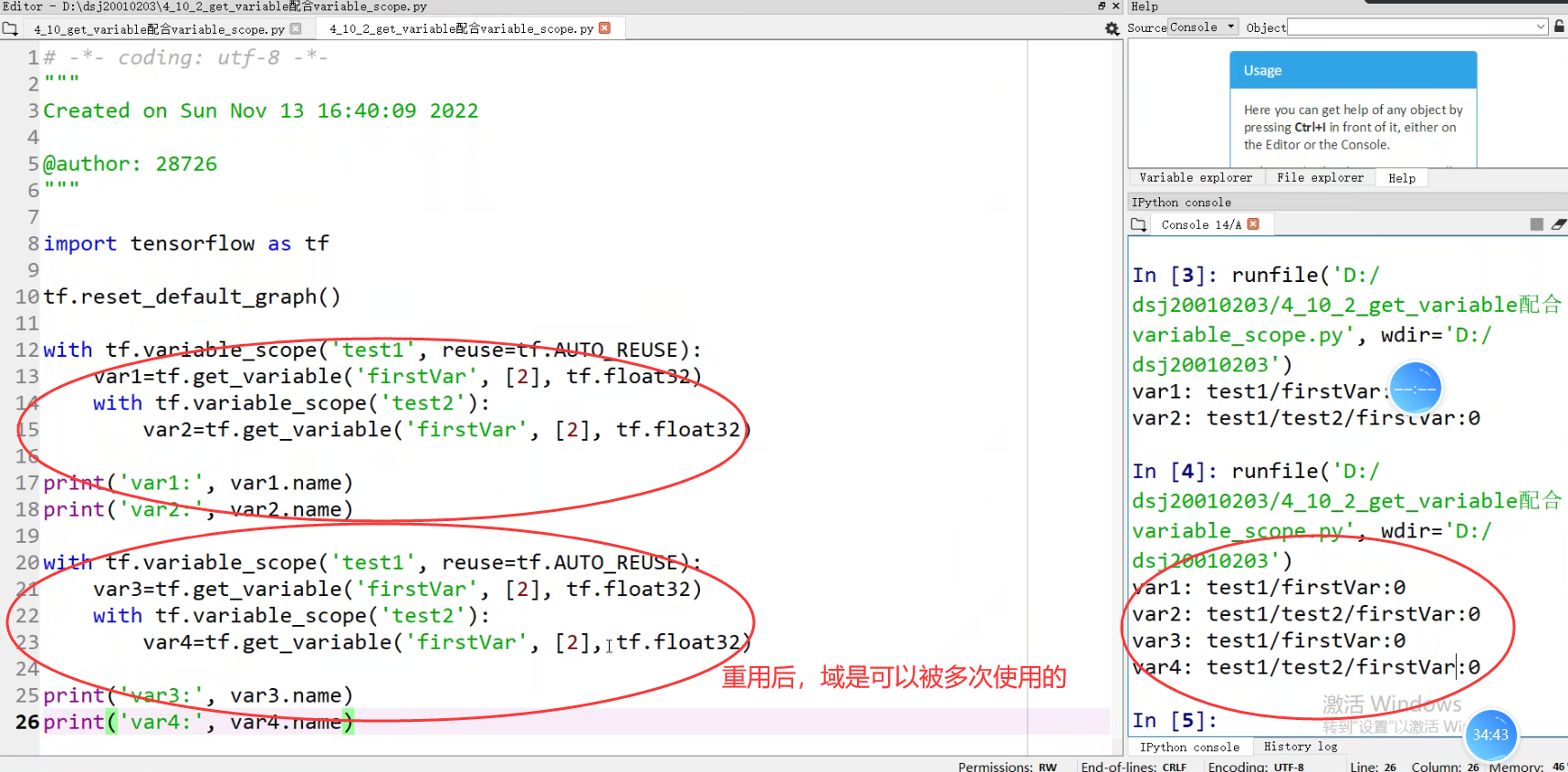Switch to the File explorer tab
The height and width of the screenshot is (772, 1568).
click(1320, 178)
